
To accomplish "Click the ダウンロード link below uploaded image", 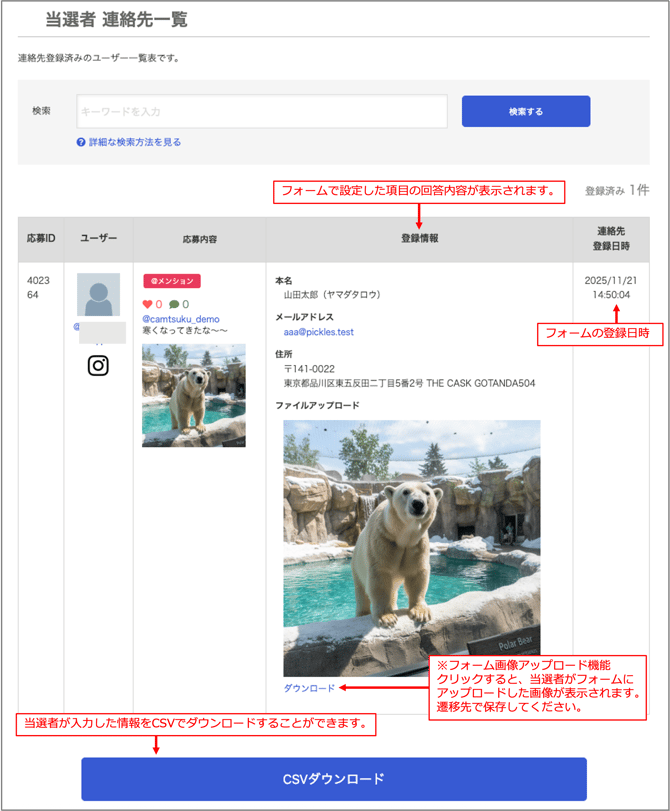I will (309, 688).
